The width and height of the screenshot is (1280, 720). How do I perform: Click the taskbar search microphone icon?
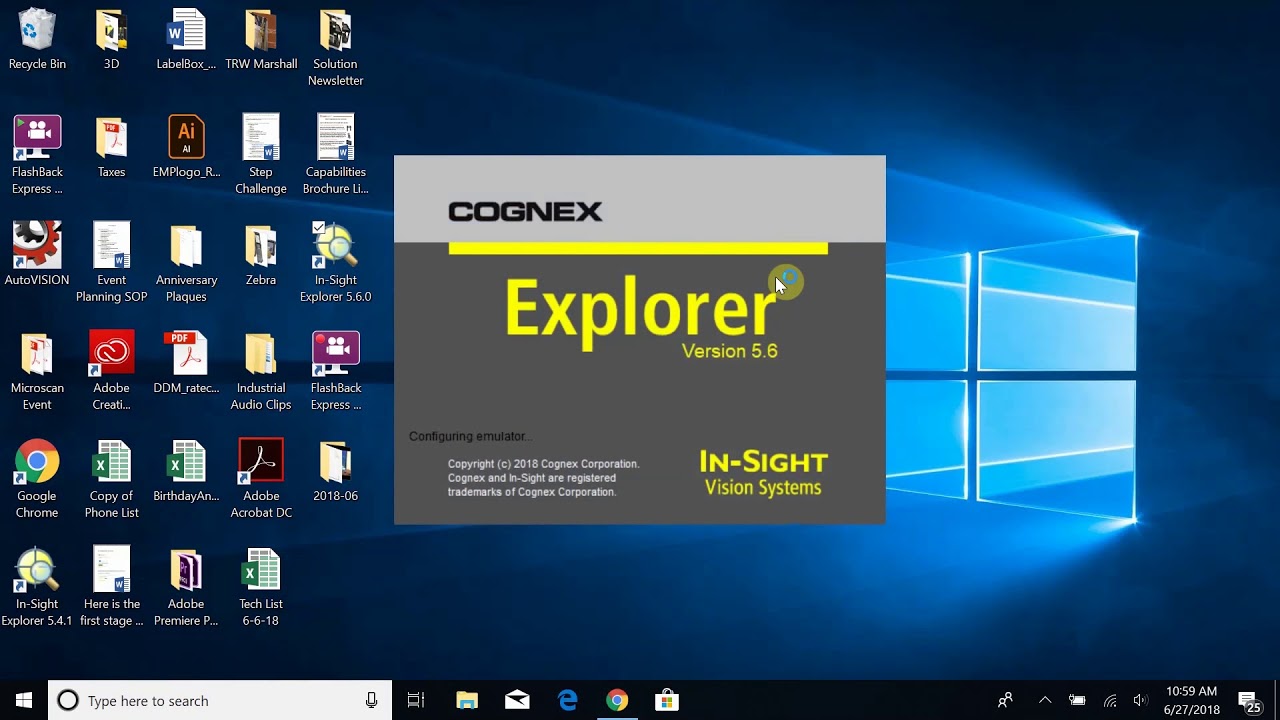(x=371, y=700)
